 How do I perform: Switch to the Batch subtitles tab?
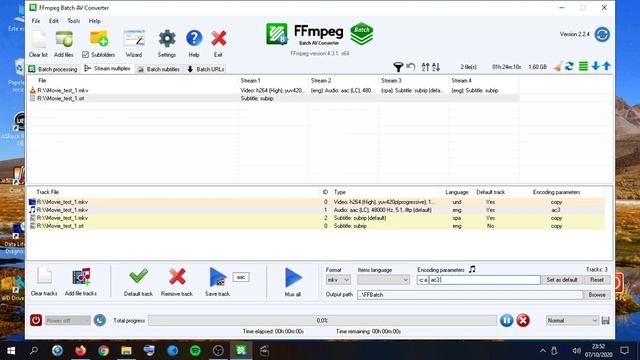click(159, 69)
